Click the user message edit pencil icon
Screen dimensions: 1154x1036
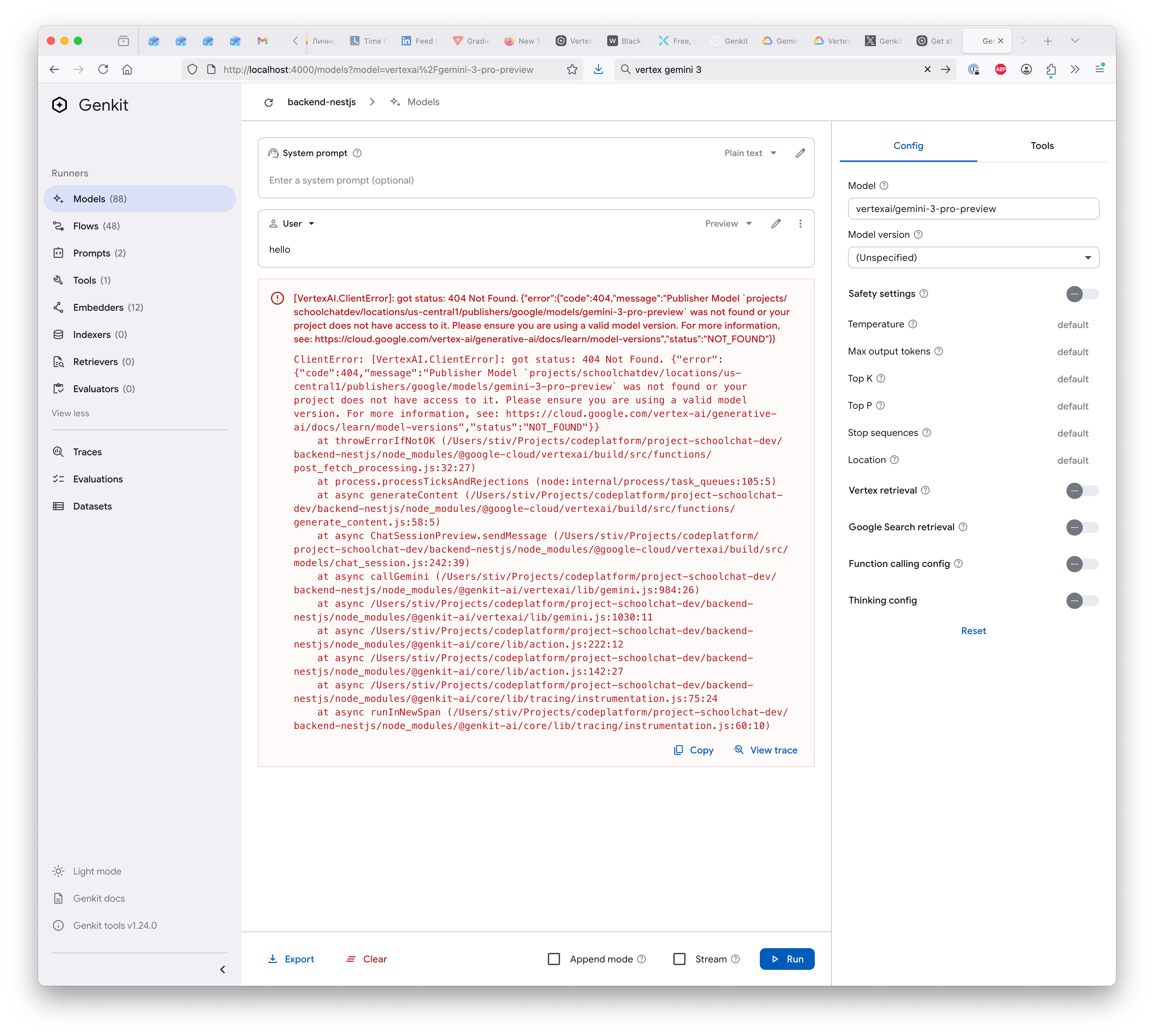[775, 224]
